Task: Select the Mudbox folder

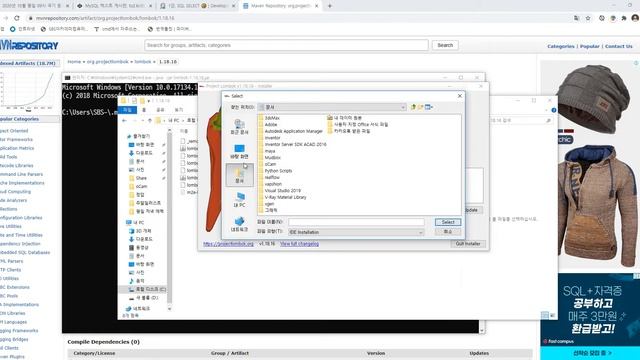Action: click(x=269, y=158)
